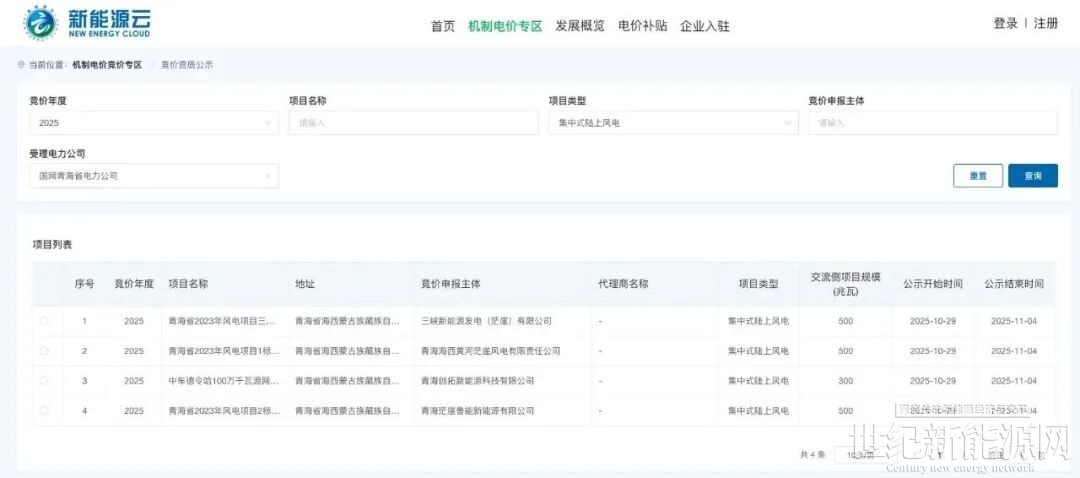
Task: Open the 机制电价专区 tab
Action: [x=505, y=26]
